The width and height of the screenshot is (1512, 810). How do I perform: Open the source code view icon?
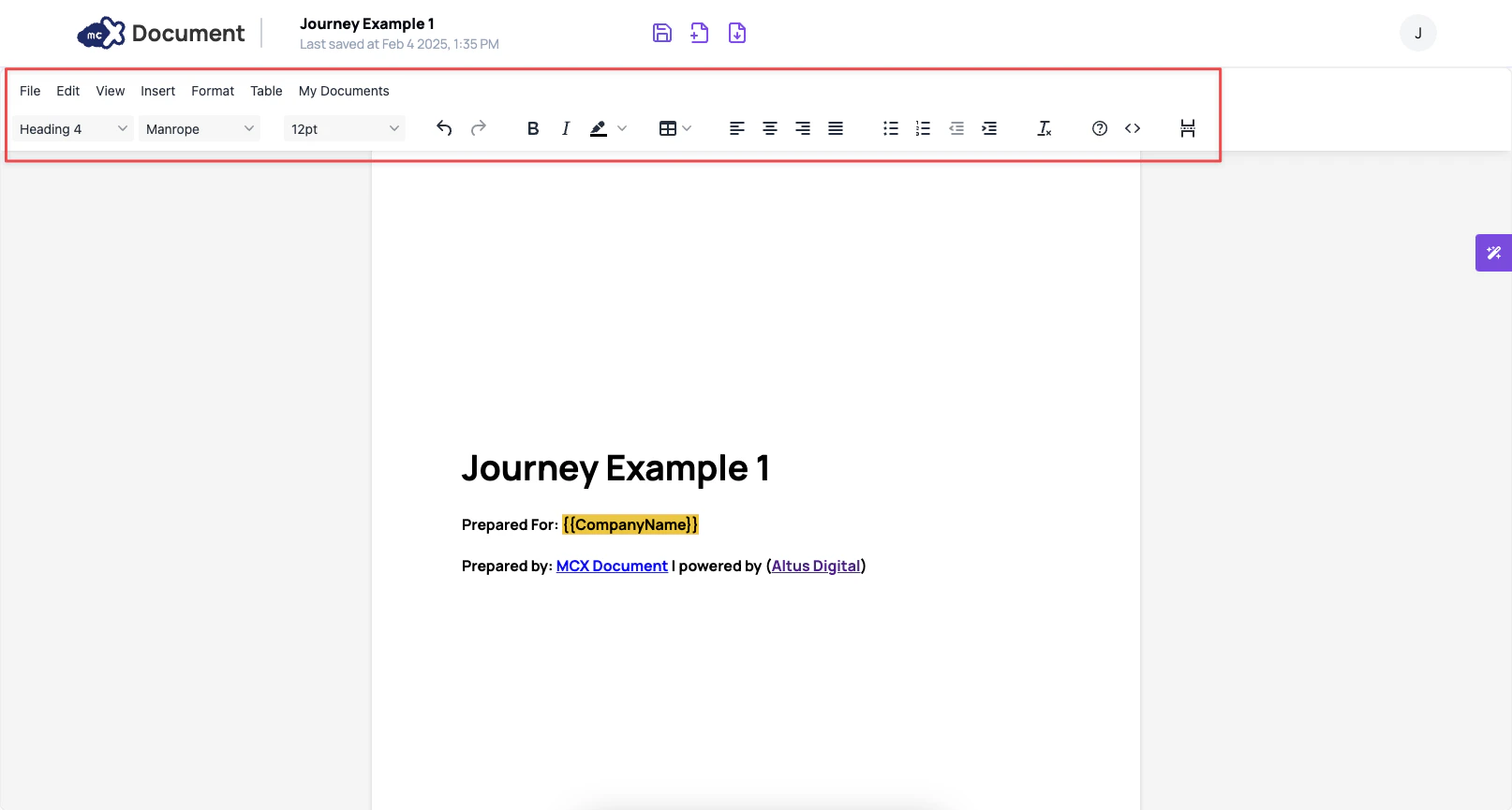[1133, 128]
